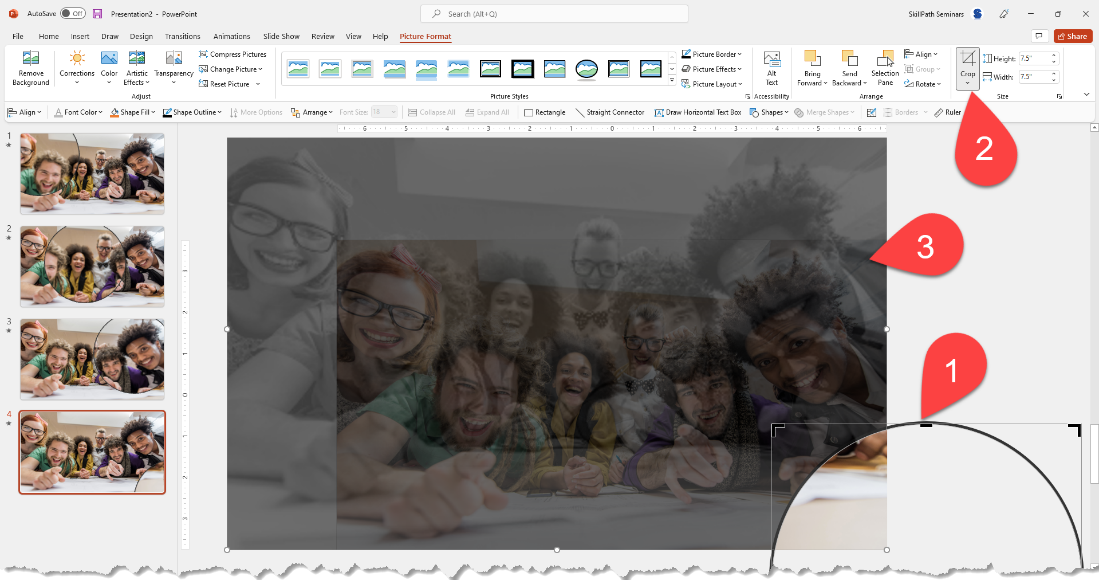Open the Arrange group Align dropdown
This screenshot has height=580, width=1099.
tap(921, 54)
